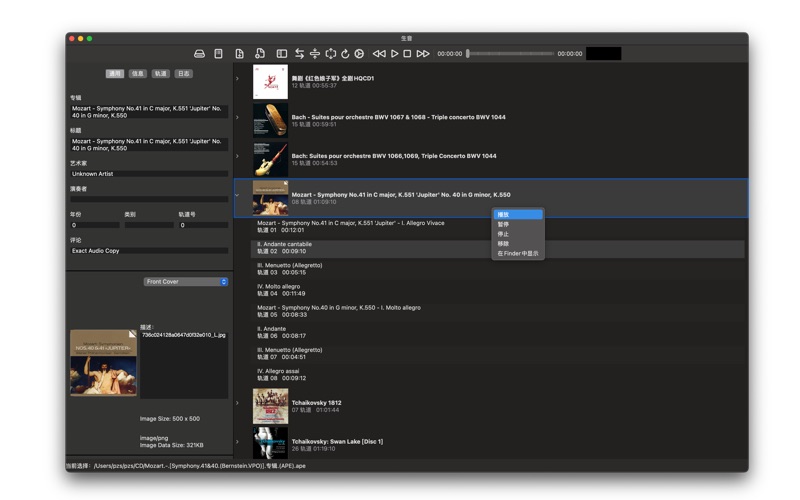Image resolution: width=800 pixels, height=500 pixels.
Task: Click the circular refresh arrow icon
Action: [345, 54]
